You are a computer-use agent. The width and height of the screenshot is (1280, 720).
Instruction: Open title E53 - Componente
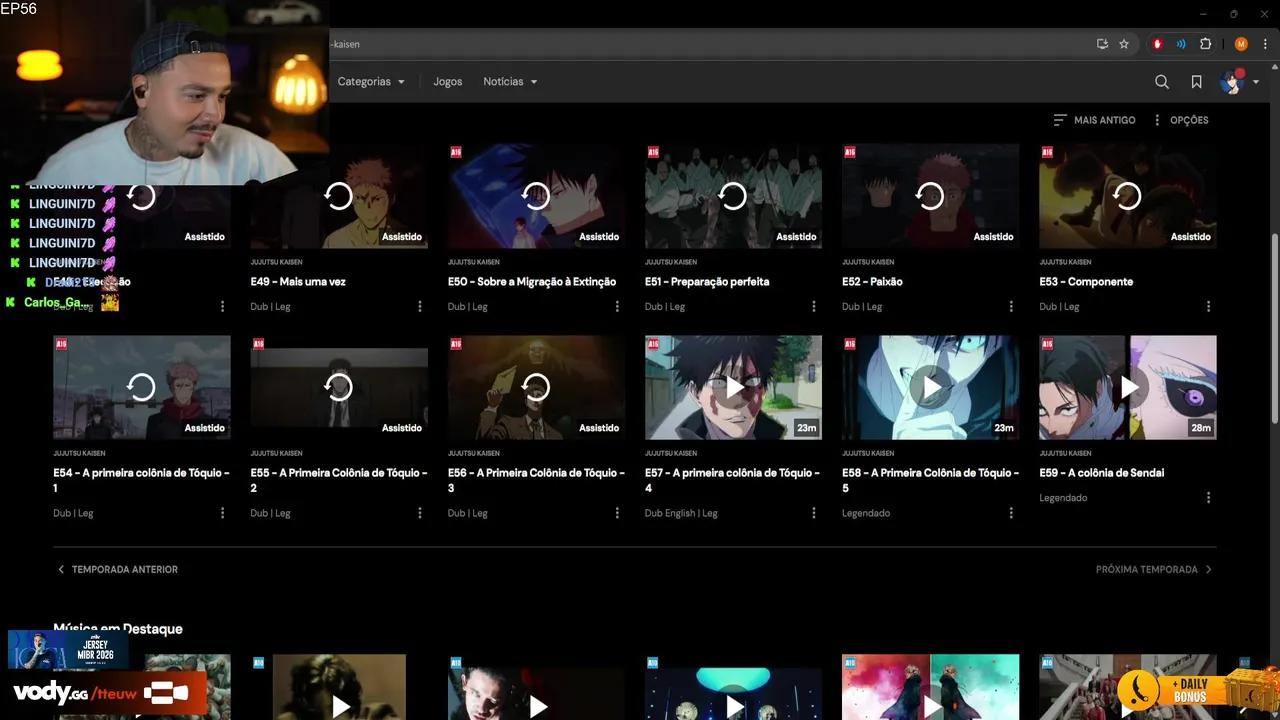coord(1086,282)
